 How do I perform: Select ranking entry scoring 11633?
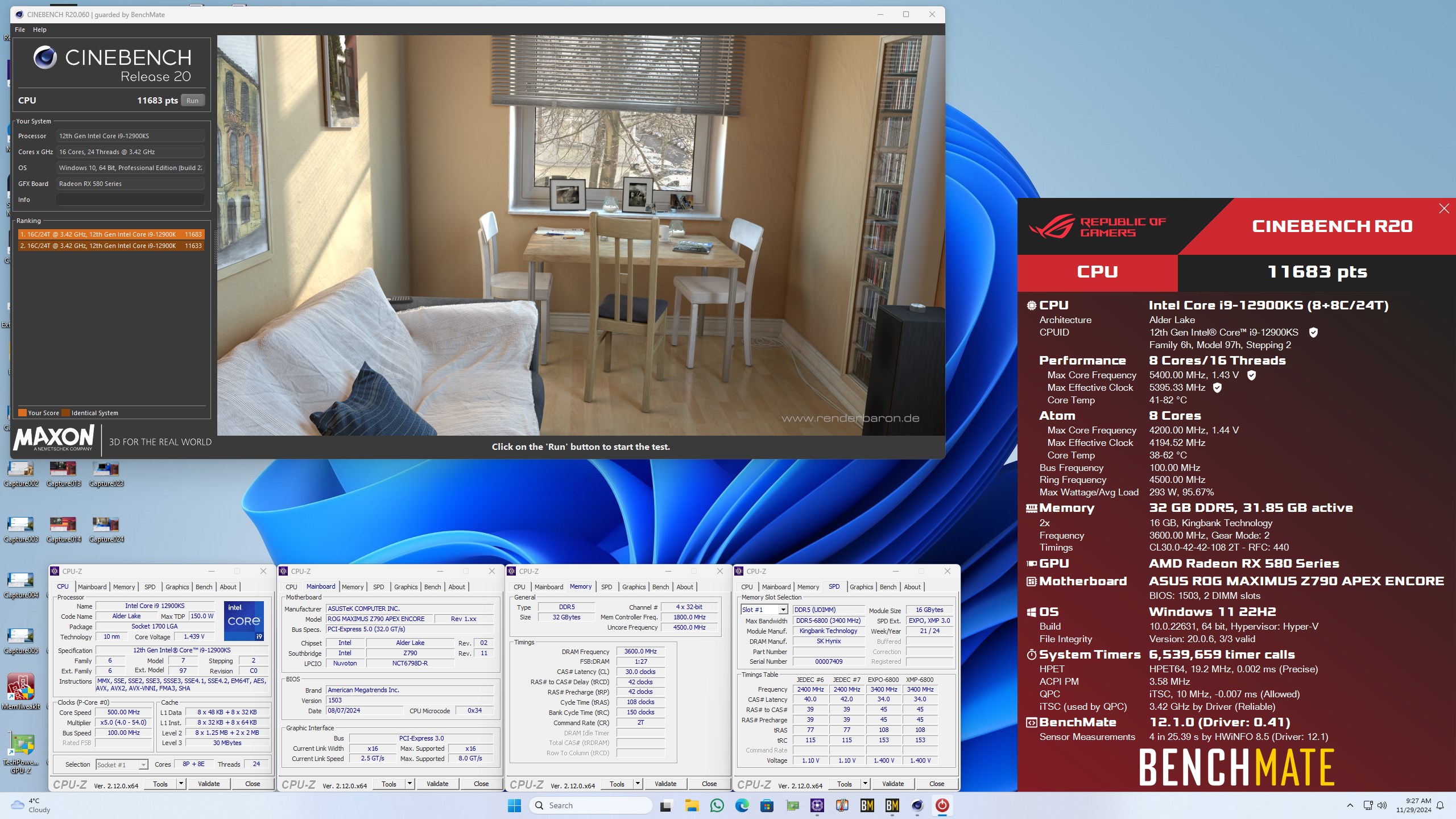[111, 246]
